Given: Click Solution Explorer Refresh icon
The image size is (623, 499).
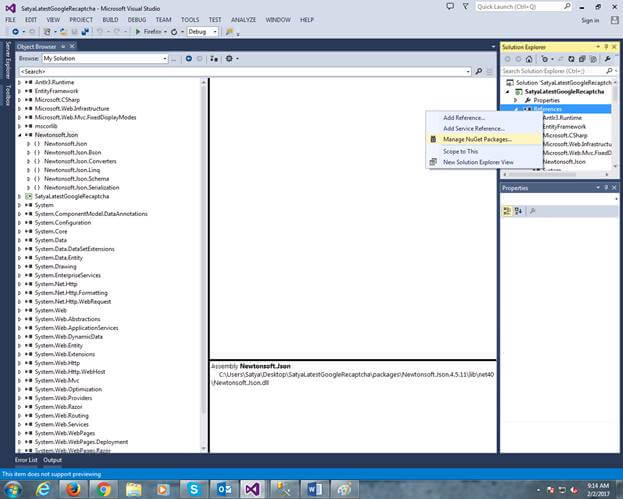Looking at the screenshot, I should coord(571,59).
